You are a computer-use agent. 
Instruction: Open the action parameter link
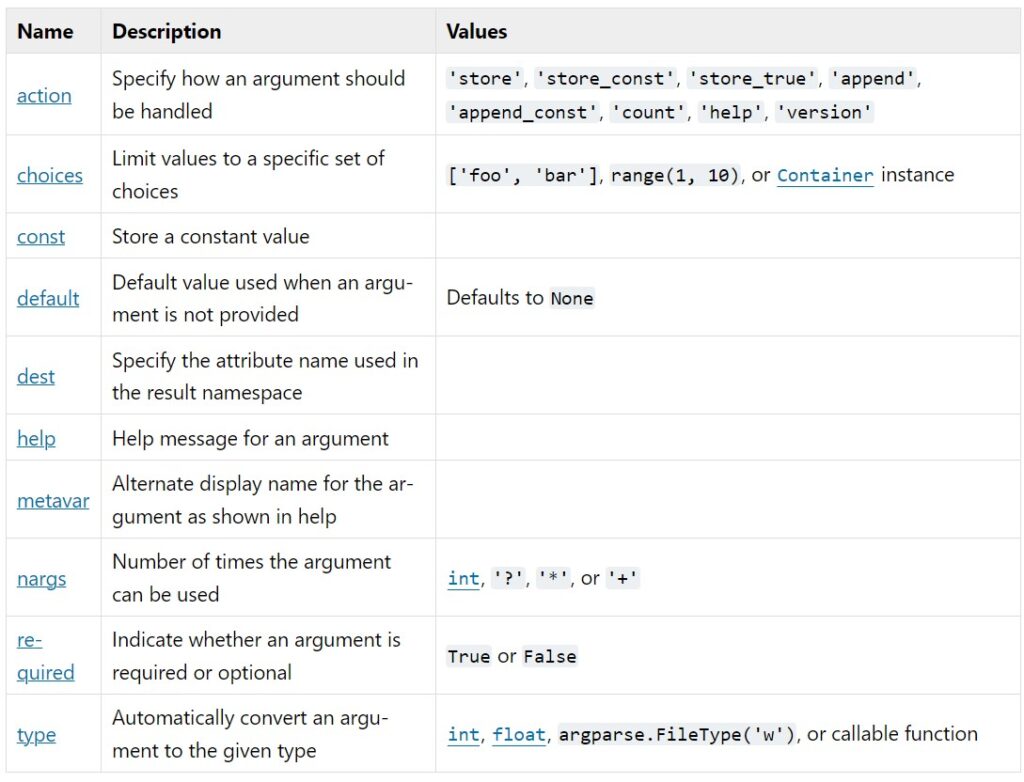(x=44, y=96)
